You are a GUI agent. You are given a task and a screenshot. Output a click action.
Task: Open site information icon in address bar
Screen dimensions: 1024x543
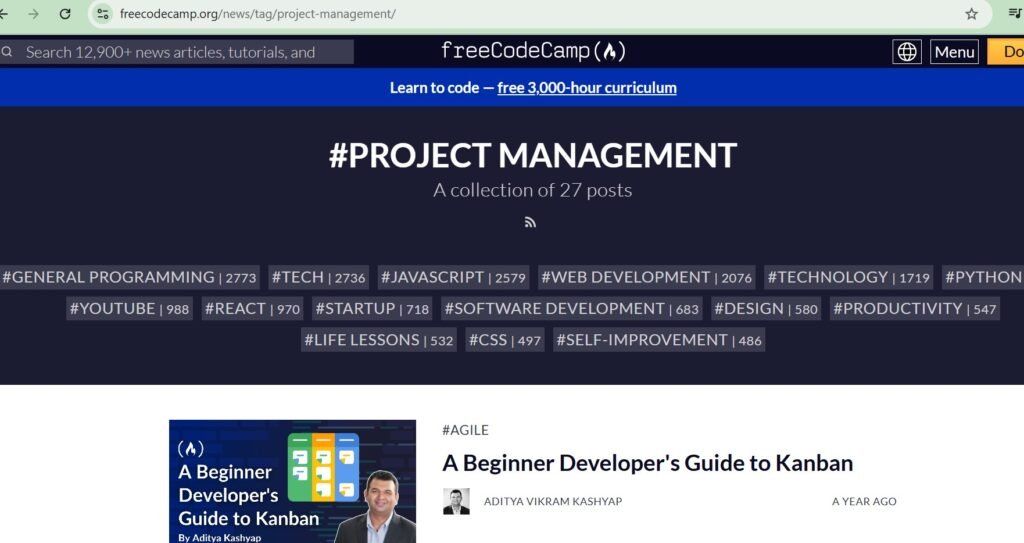[103, 14]
